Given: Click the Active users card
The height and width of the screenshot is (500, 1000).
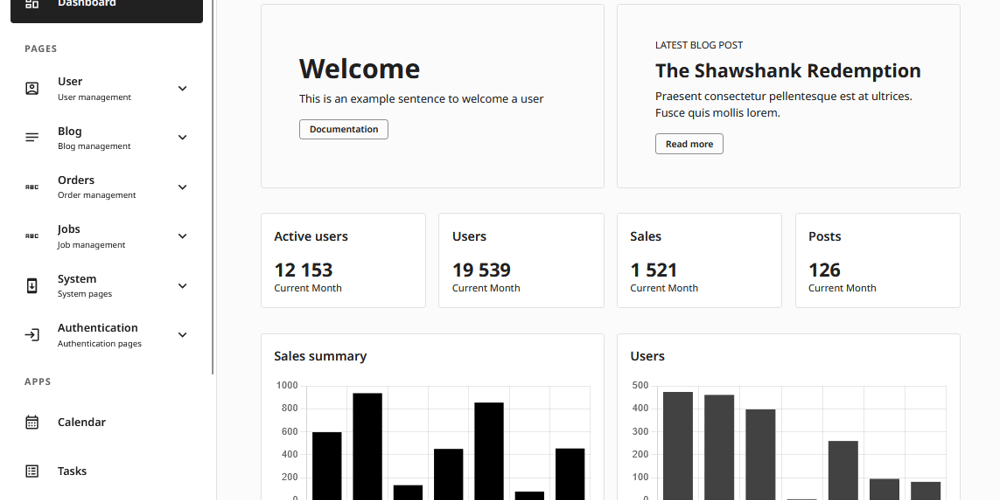Looking at the screenshot, I should point(343,261).
